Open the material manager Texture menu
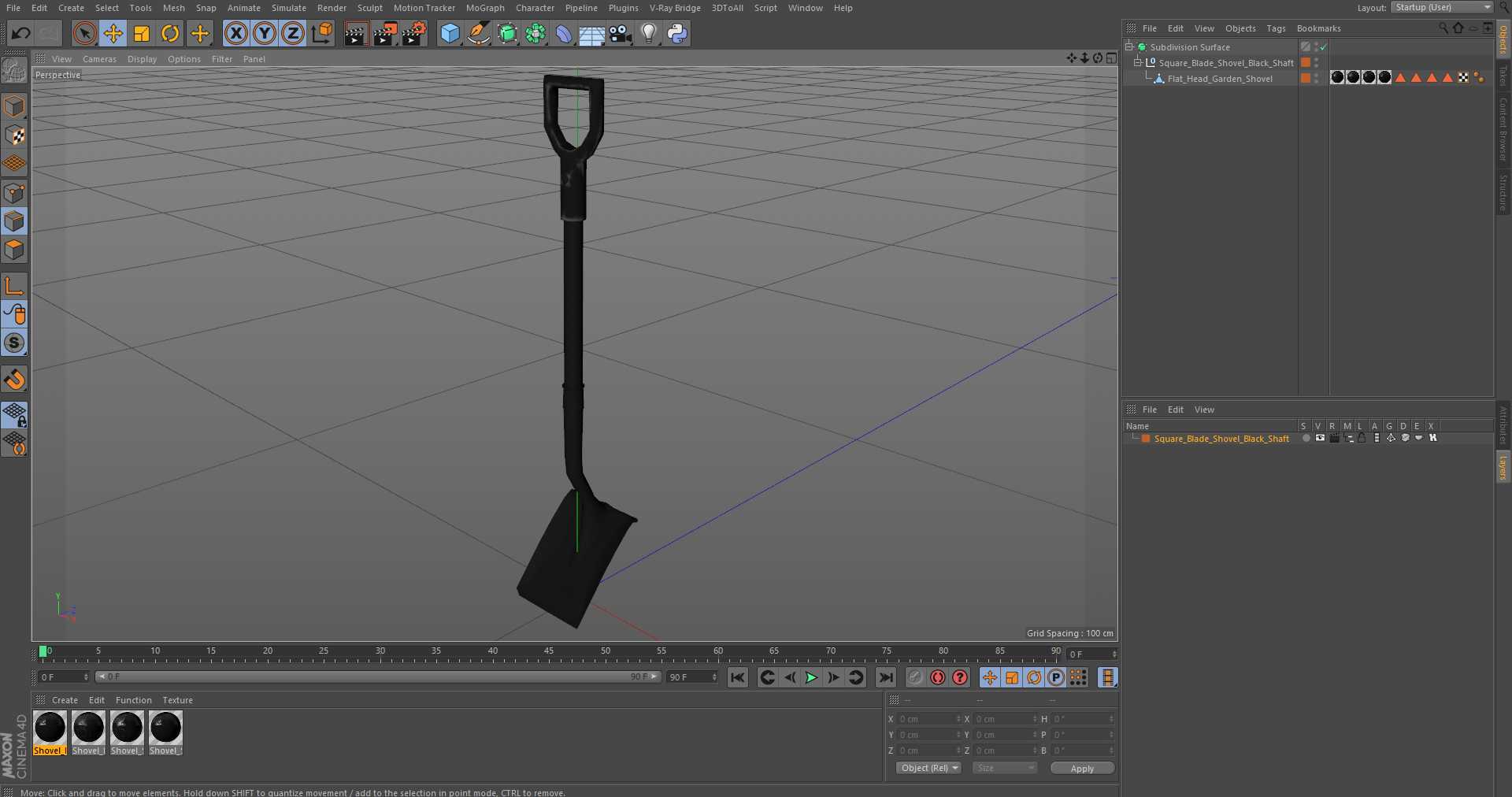 click(x=177, y=700)
